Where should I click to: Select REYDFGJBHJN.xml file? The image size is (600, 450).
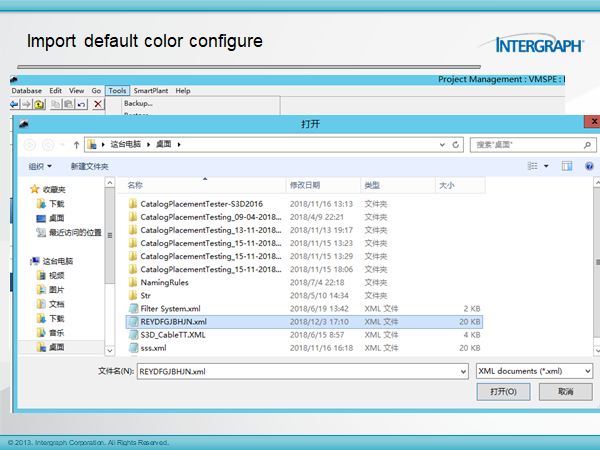coord(304,322)
